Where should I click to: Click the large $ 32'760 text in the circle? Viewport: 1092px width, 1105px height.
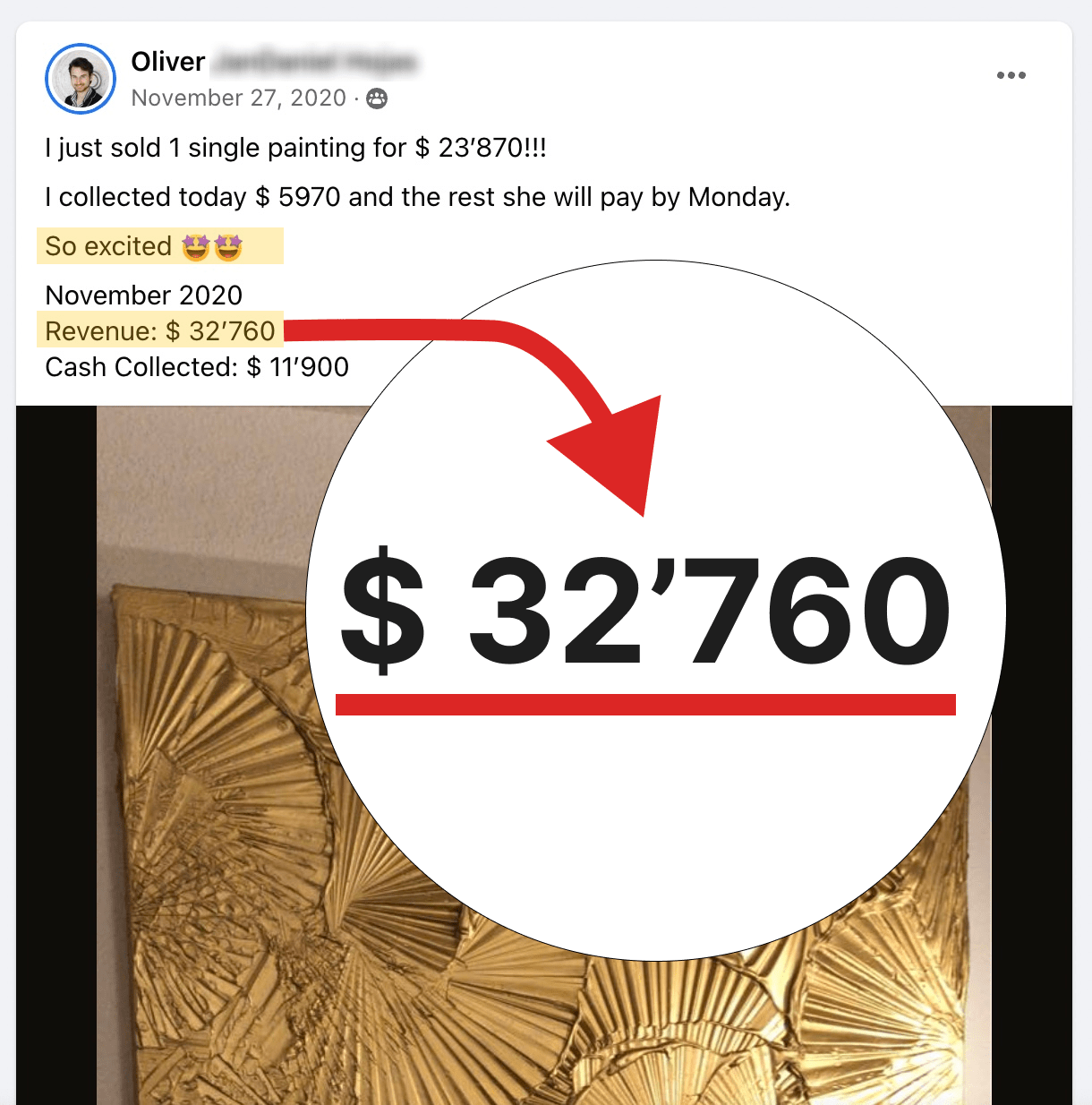click(x=645, y=611)
